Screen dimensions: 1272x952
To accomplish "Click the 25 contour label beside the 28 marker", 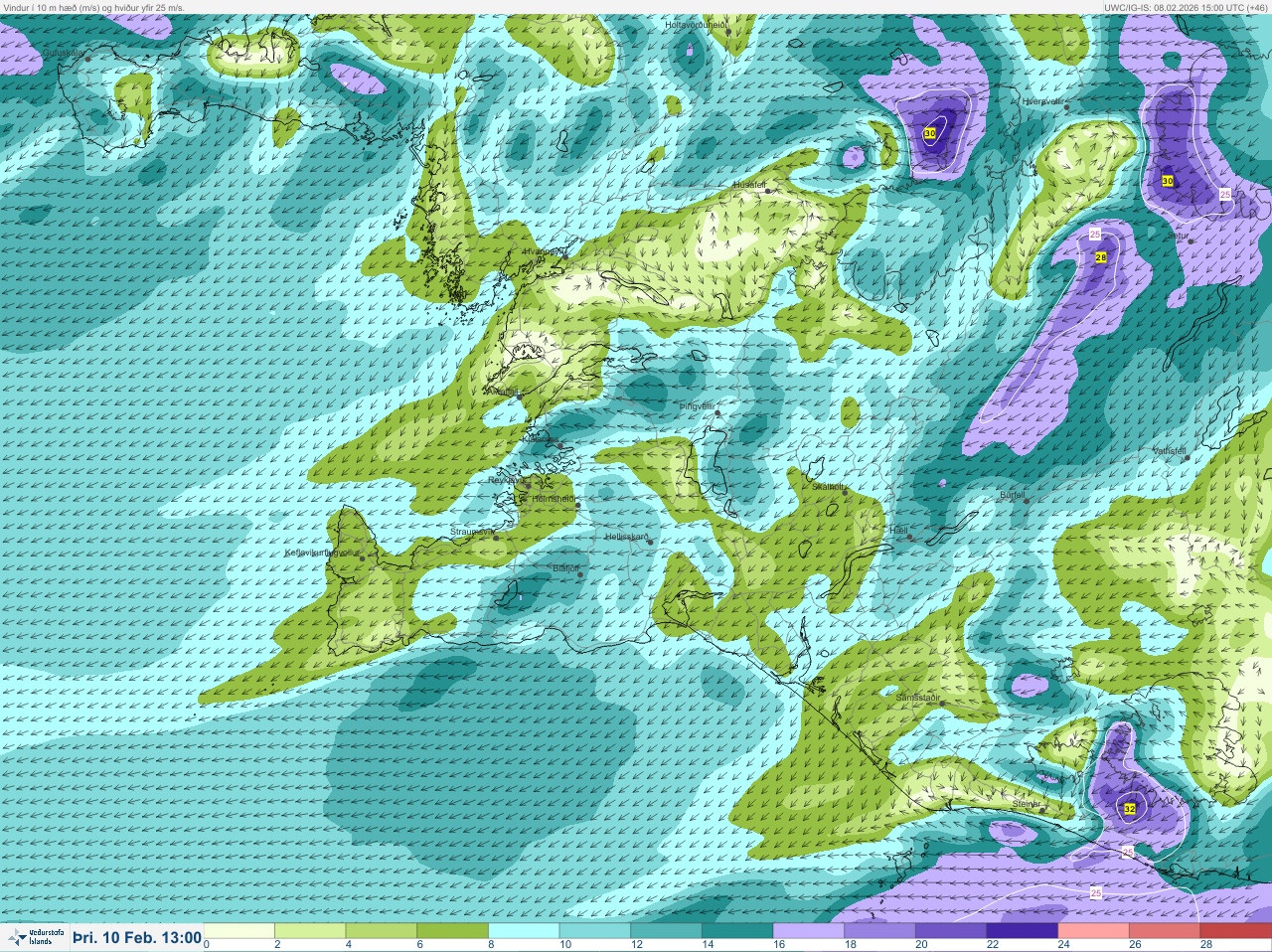I will [1094, 235].
